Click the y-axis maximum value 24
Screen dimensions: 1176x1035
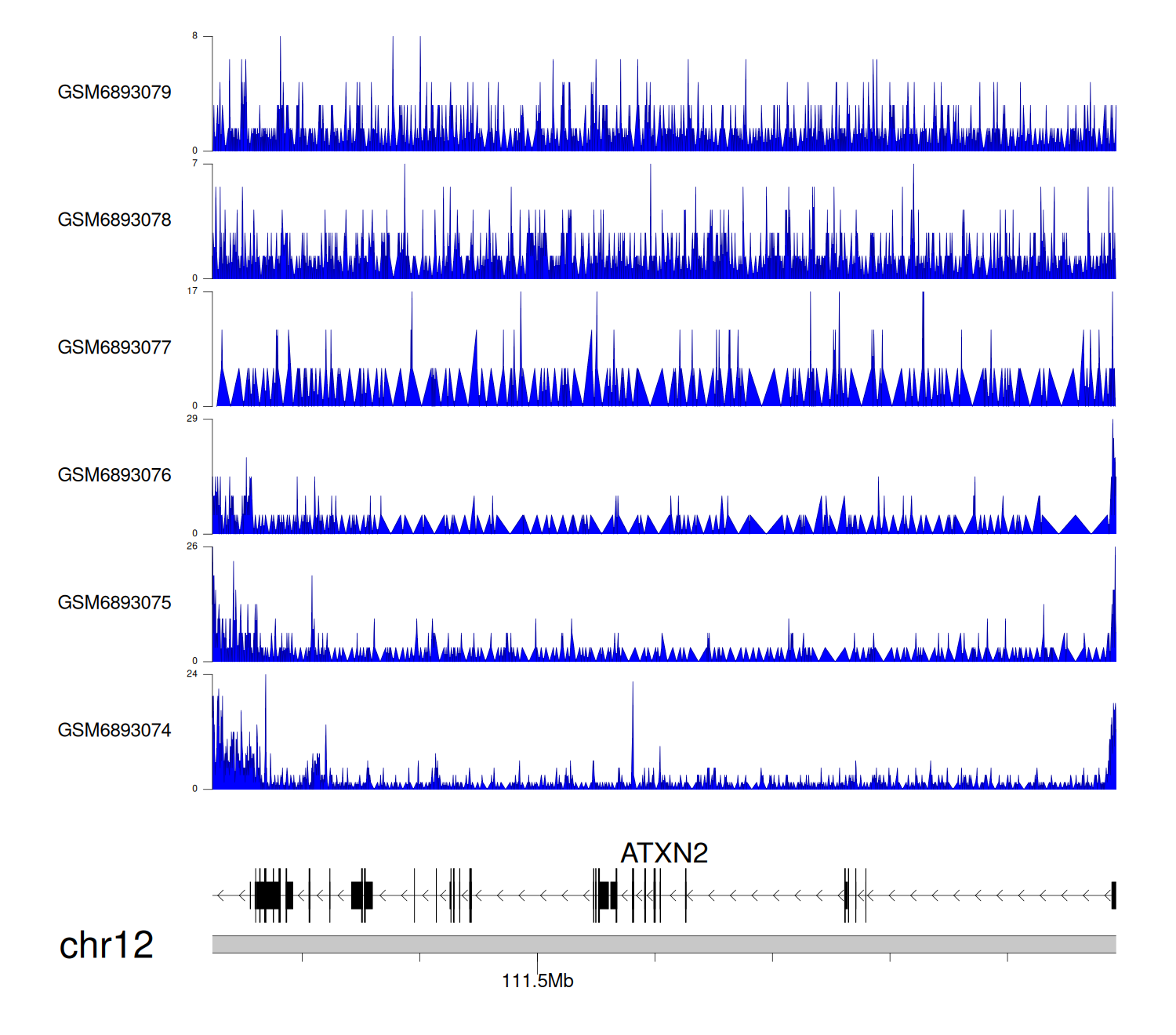coord(192,674)
